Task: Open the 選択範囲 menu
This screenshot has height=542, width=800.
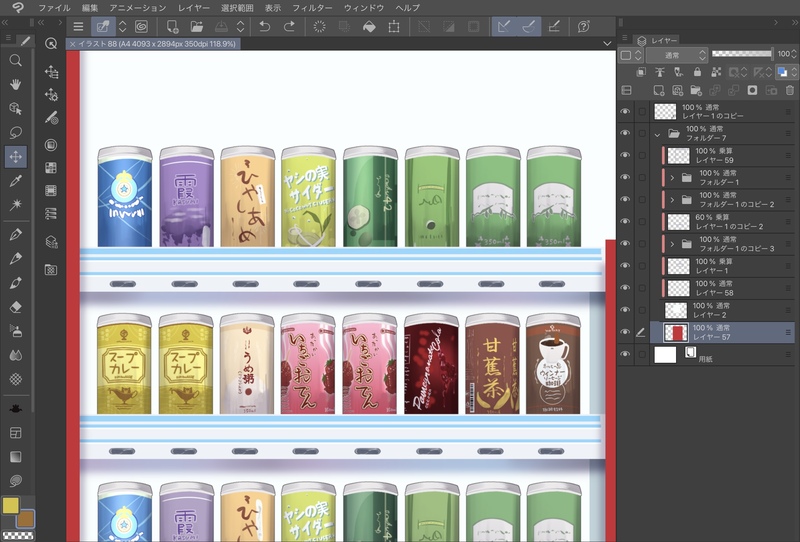Action: (x=236, y=7)
